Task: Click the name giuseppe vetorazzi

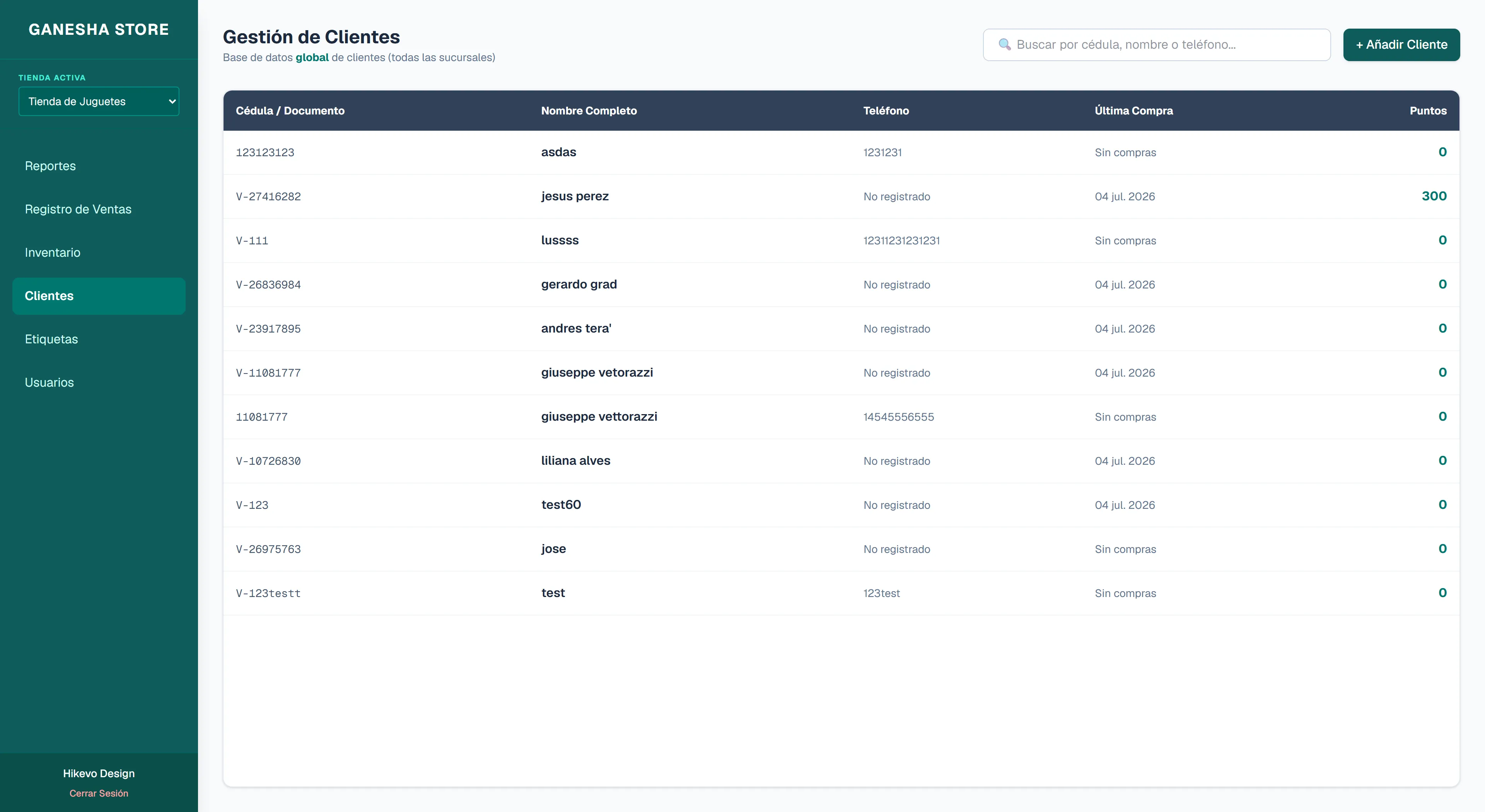Action: tap(597, 373)
